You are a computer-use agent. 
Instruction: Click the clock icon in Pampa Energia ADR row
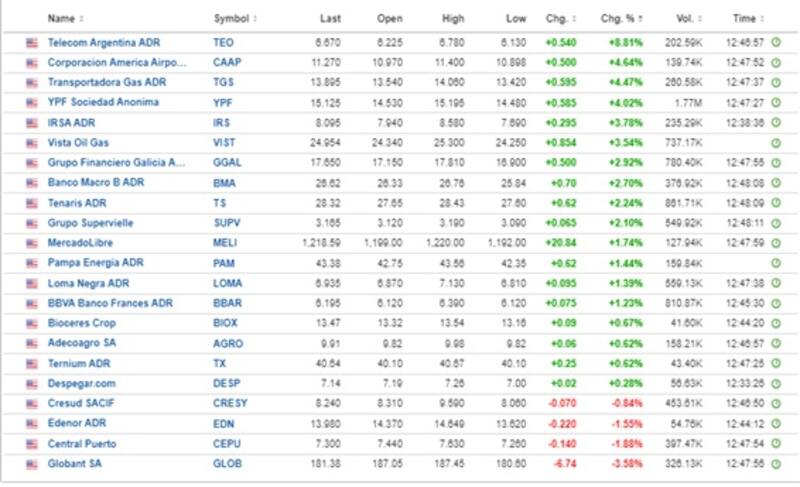(x=775, y=263)
